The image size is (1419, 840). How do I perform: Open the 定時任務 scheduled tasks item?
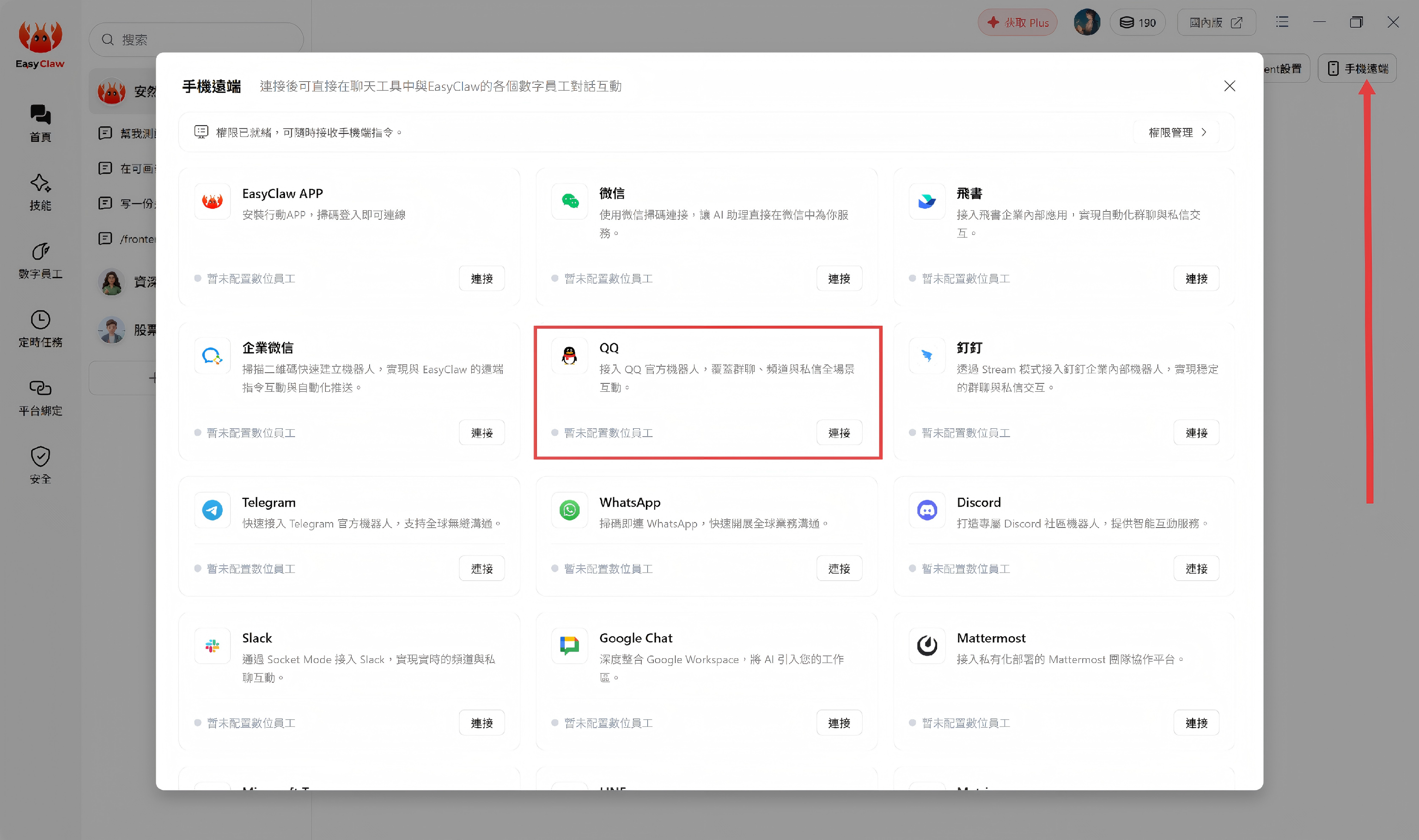click(40, 329)
